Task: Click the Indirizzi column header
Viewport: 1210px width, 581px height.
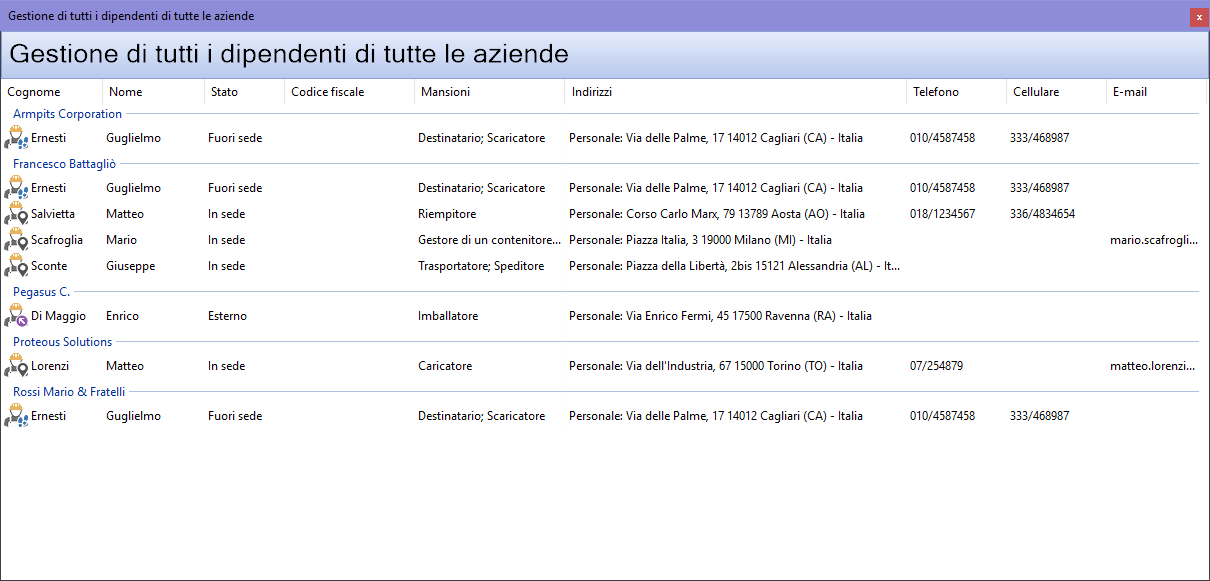Action: (x=591, y=92)
